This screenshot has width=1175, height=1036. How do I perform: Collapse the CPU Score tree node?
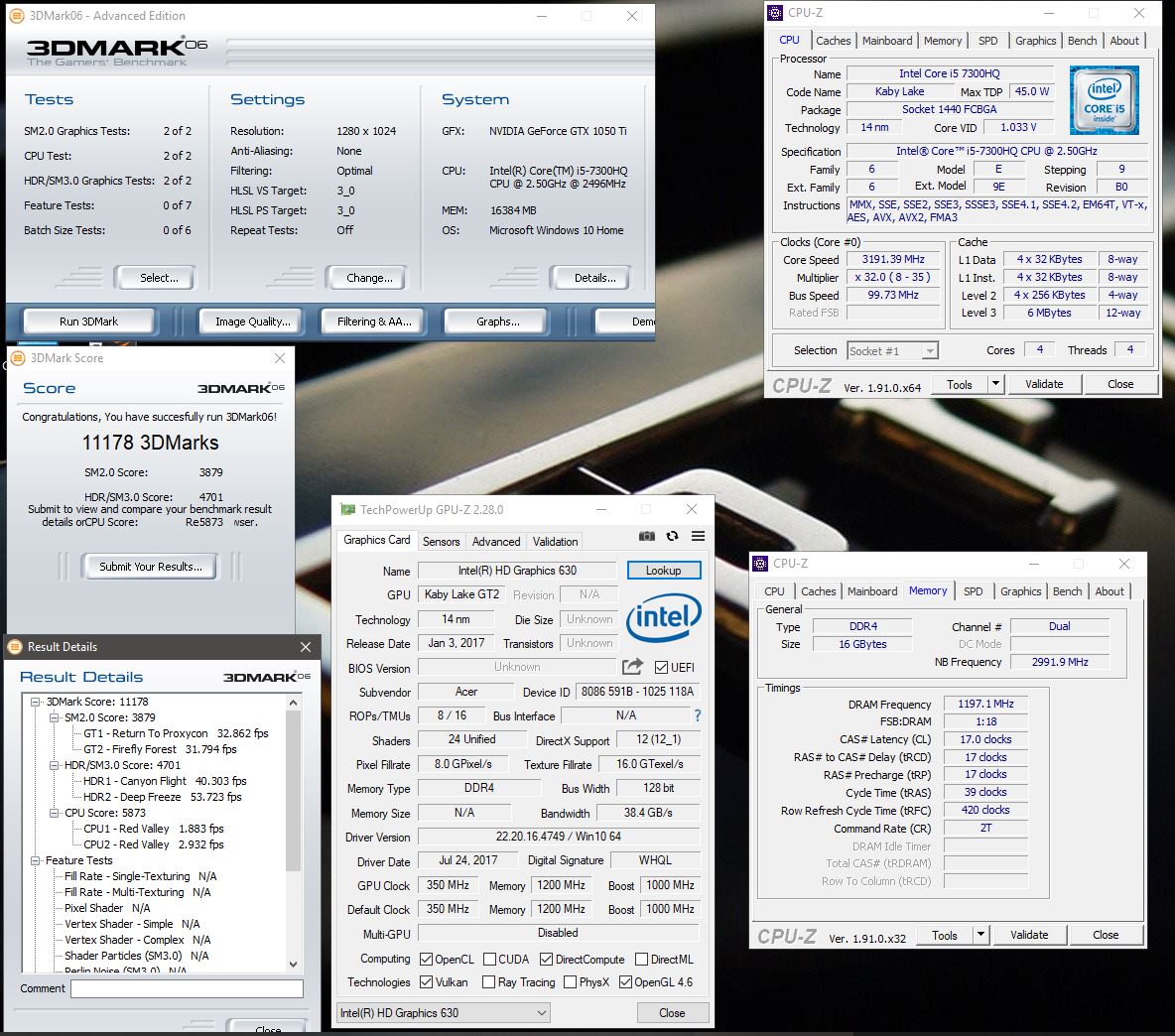tap(54, 813)
